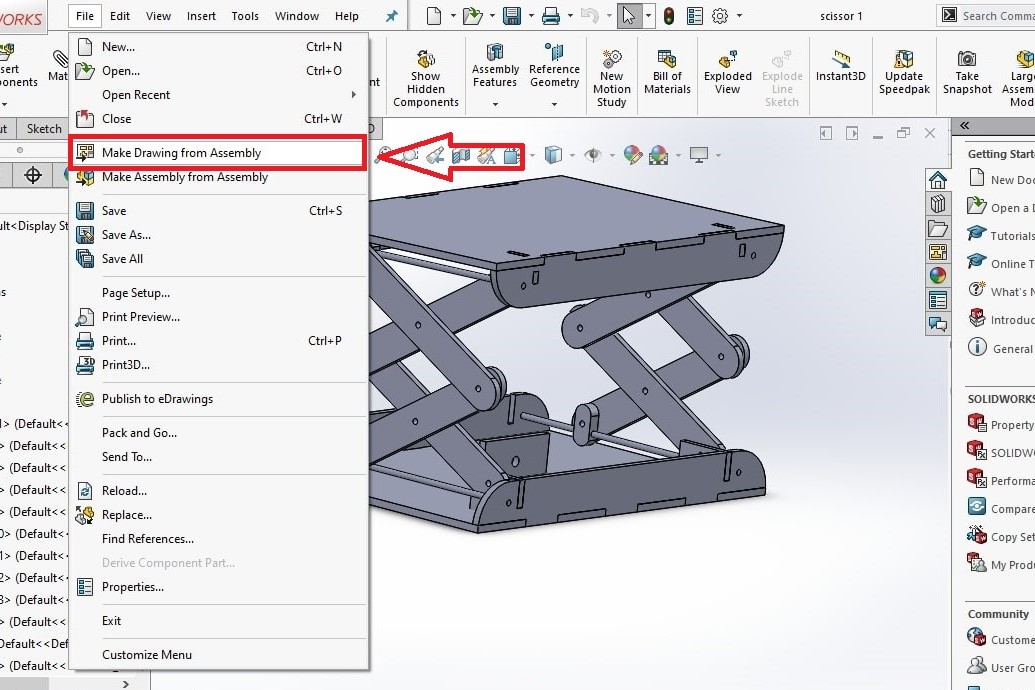Open dropdown next to Apply Scene icon
Viewport: 1035px width, 690px height.
678,156
